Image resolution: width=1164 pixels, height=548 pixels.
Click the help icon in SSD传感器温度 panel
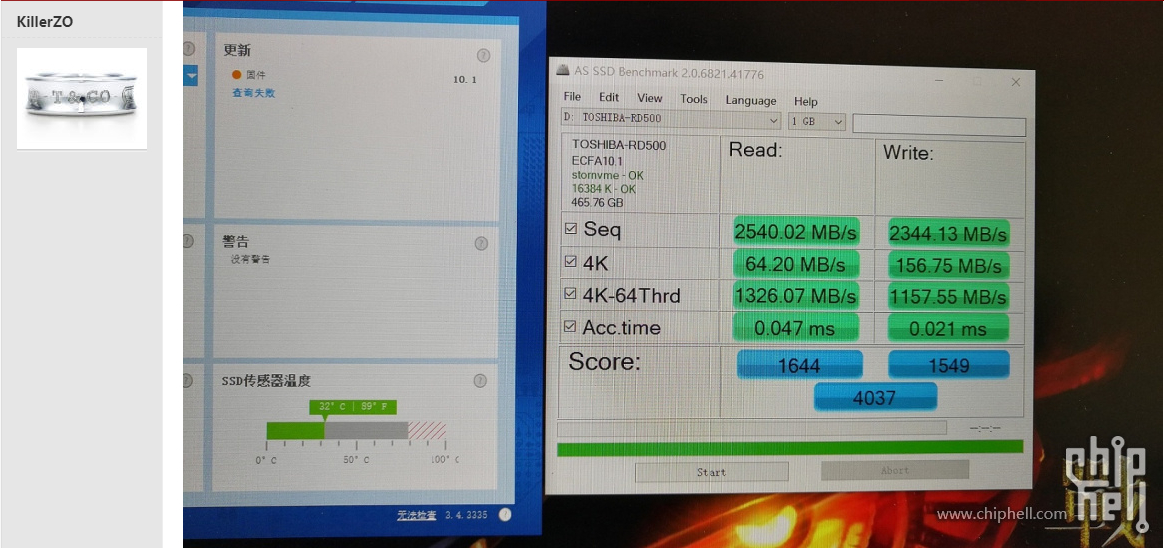pyautogui.click(x=480, y=381)
